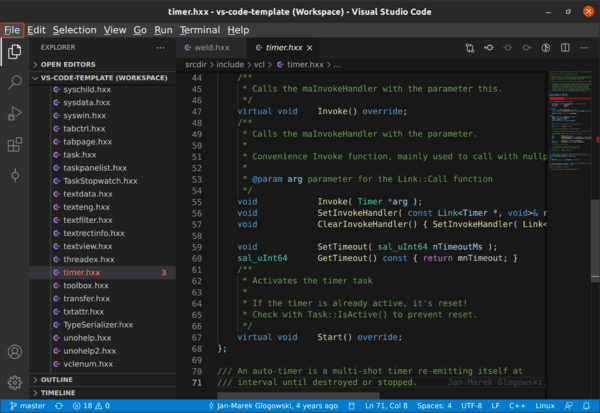Open the Edit menu
This screenshot has width=600, height=413.
(36, 30)
